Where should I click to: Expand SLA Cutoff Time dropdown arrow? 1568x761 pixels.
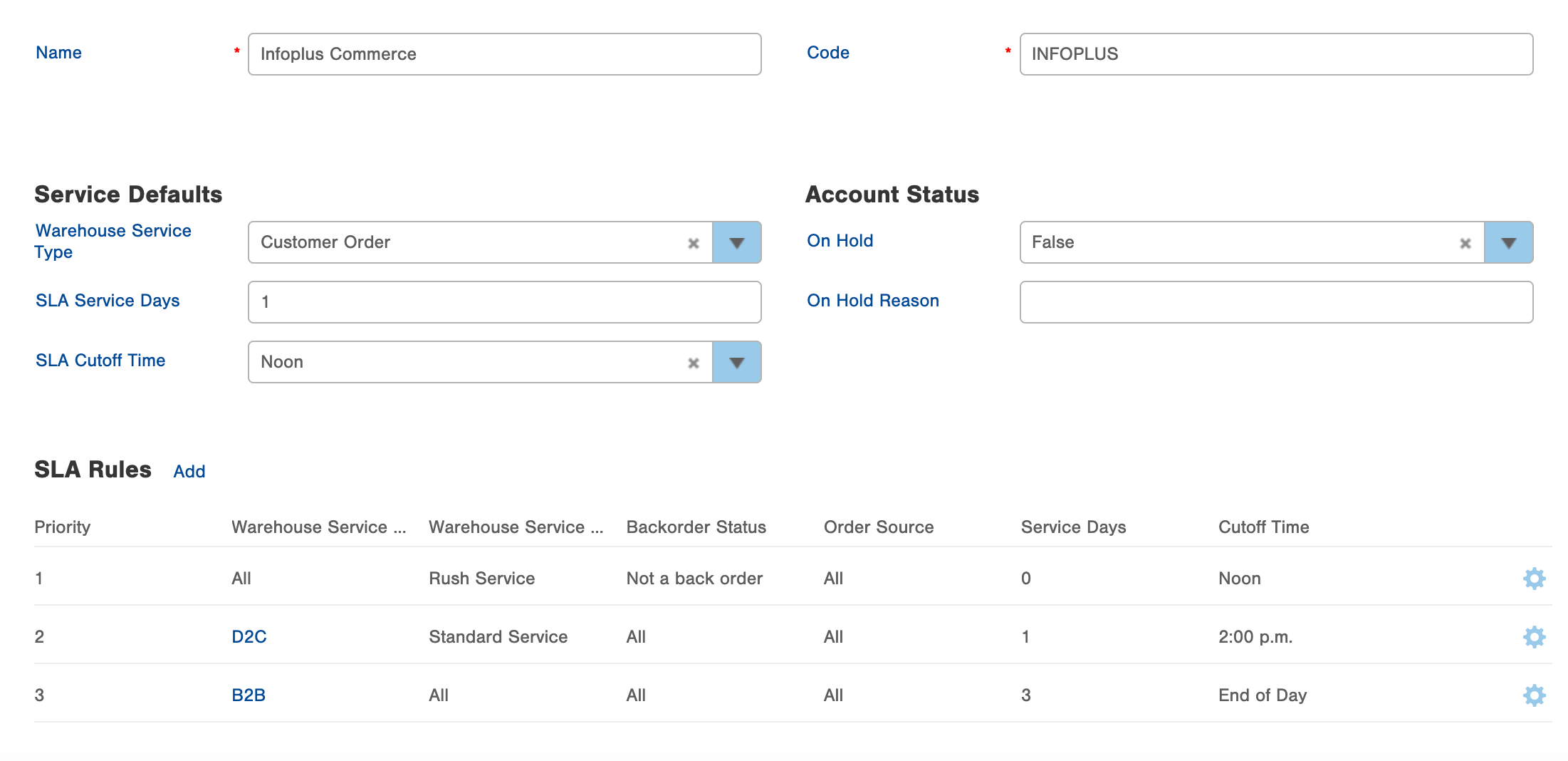coord(737,362)
